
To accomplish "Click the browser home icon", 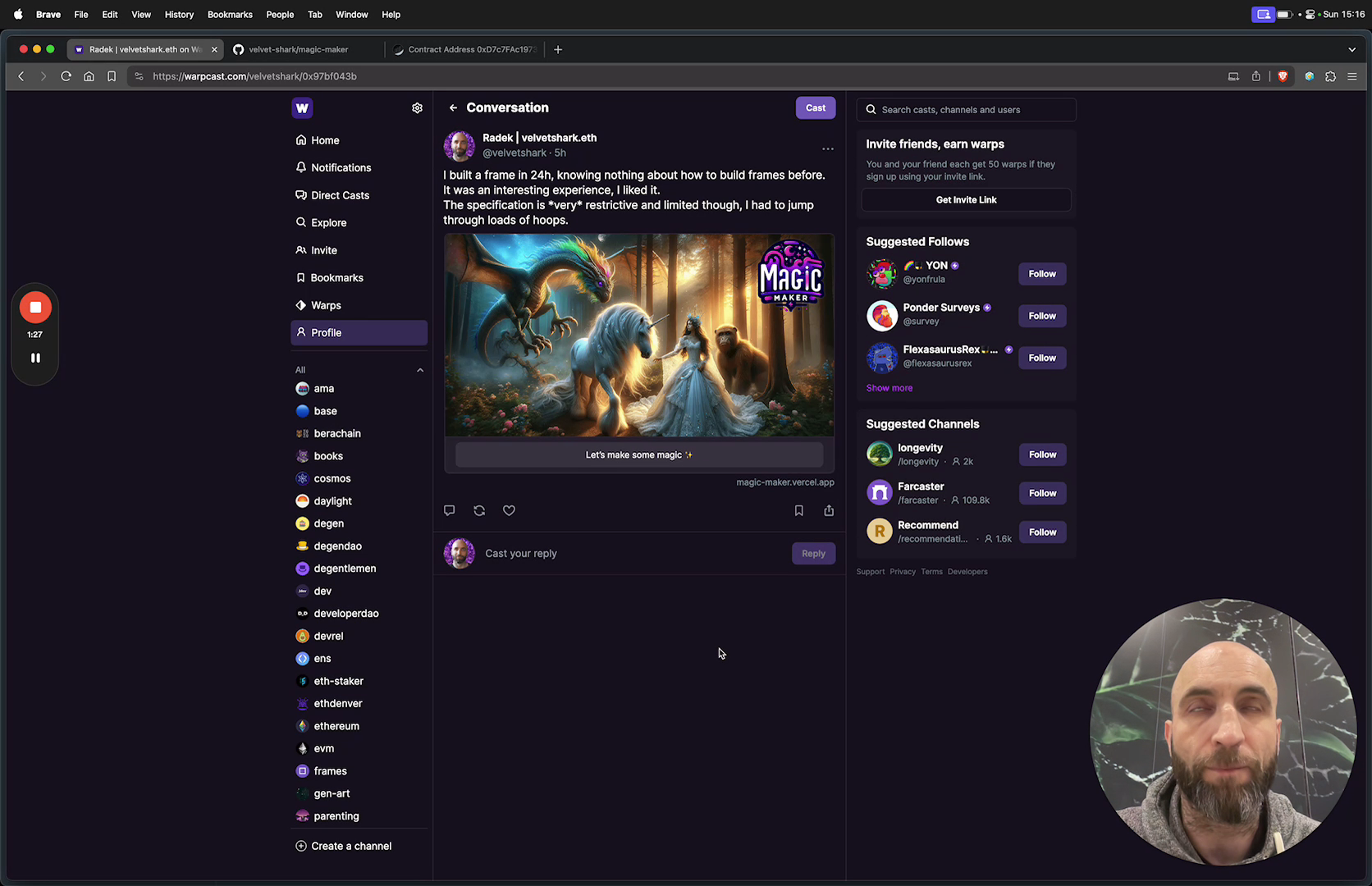I will tap(89, 76).
